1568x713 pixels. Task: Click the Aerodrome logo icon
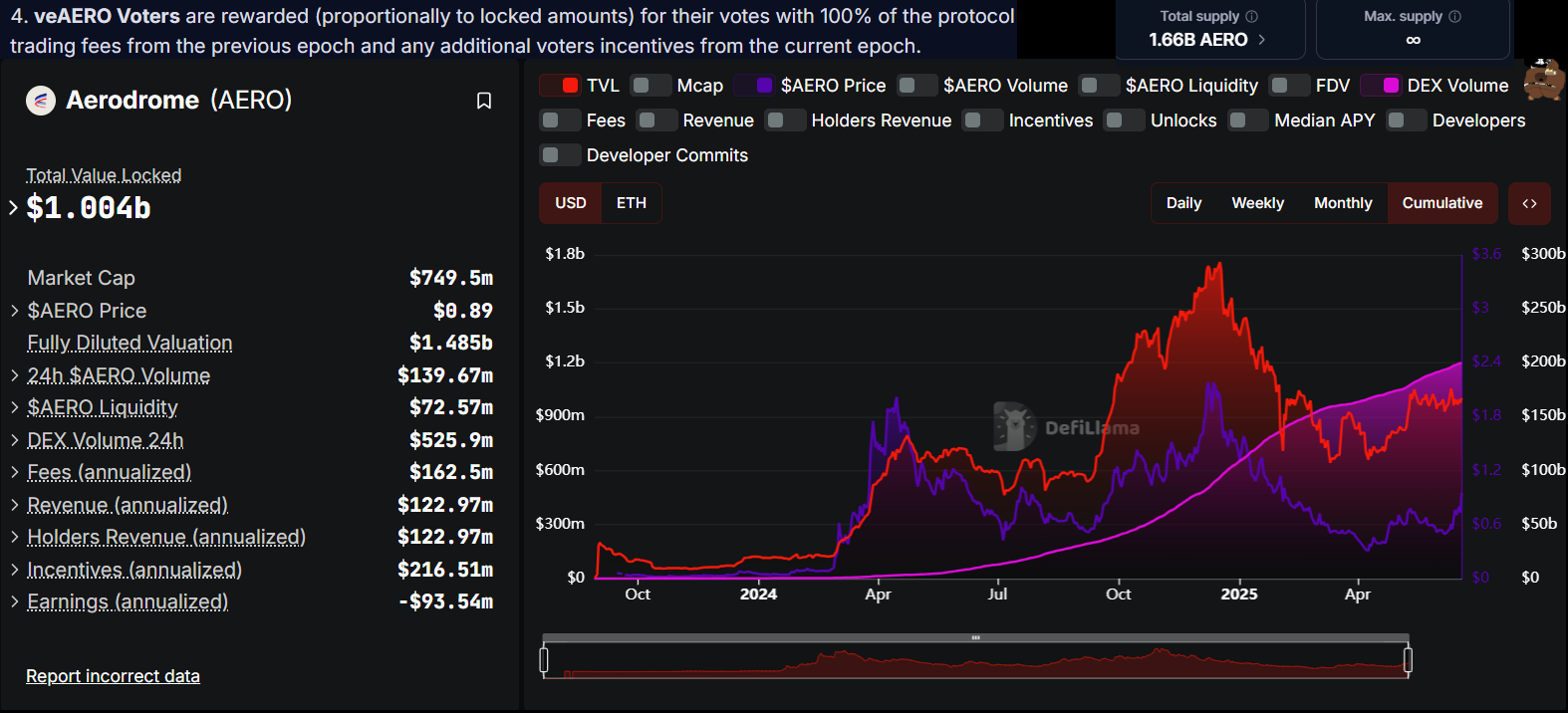coord(41,101)
